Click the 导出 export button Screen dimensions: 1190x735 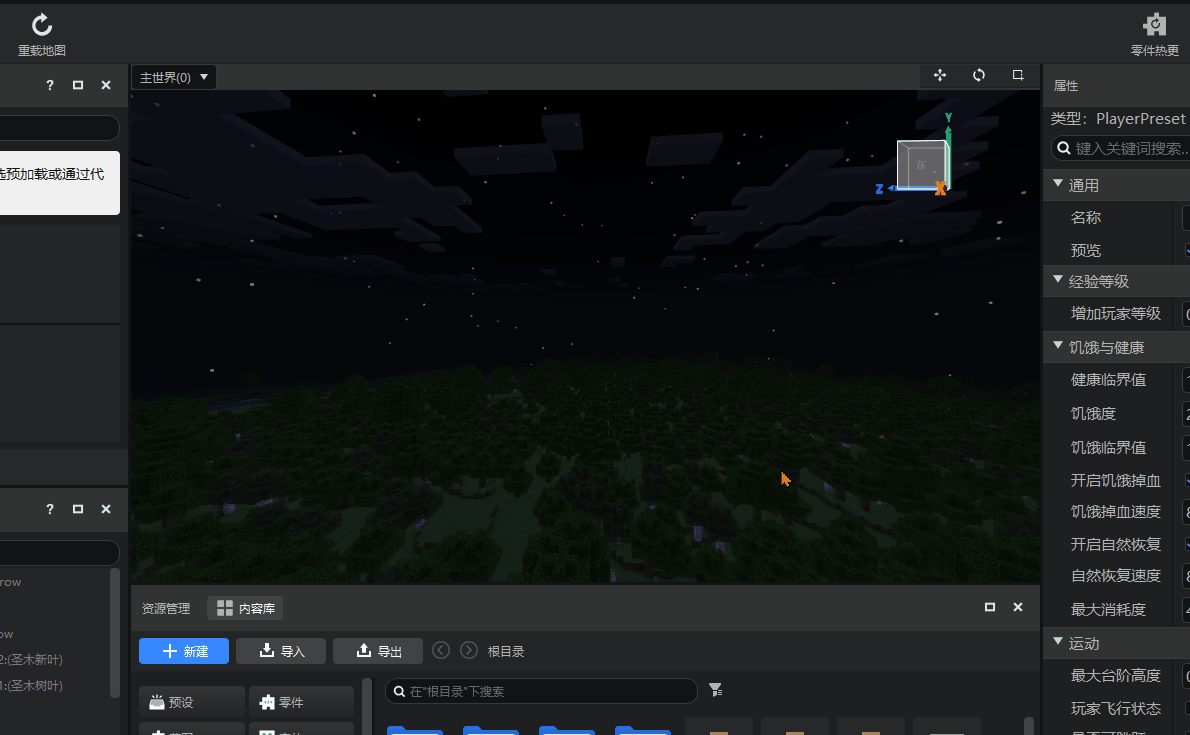click(378, 651)
